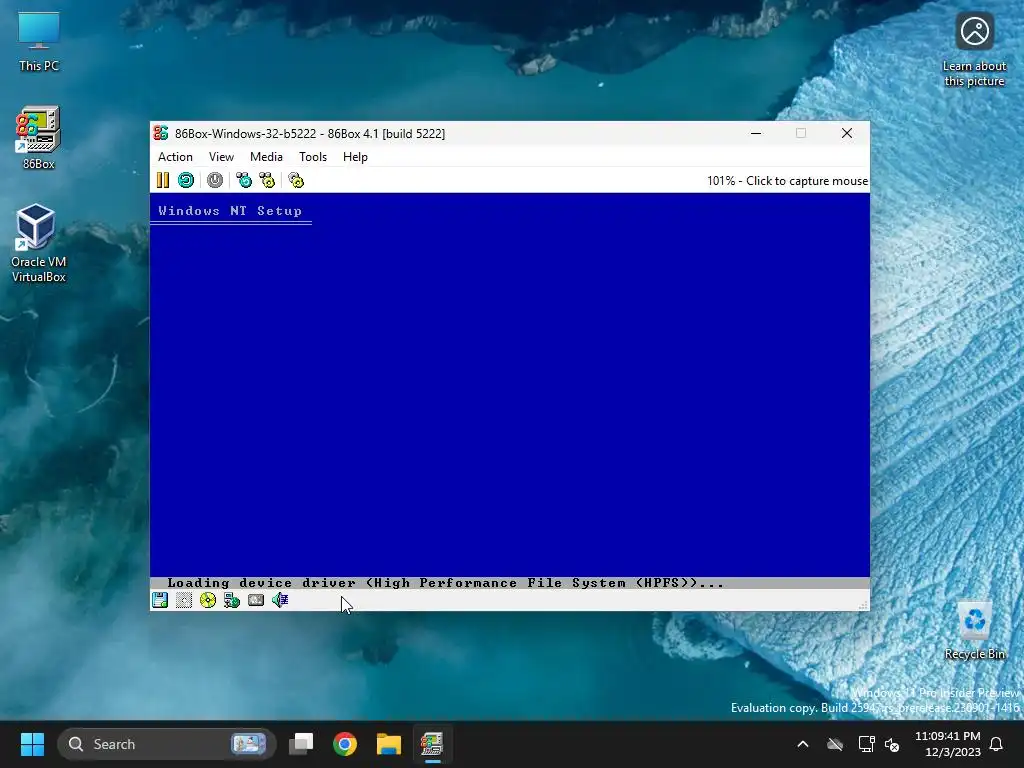The height and width of the screenshot is (768, 1024).
Task: Click the OneDrive cloud tray icon
Action: click(x=835, y=744)
